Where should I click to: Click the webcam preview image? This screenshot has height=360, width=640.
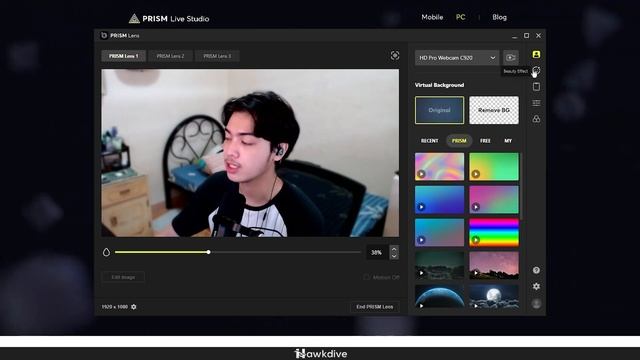250,153
